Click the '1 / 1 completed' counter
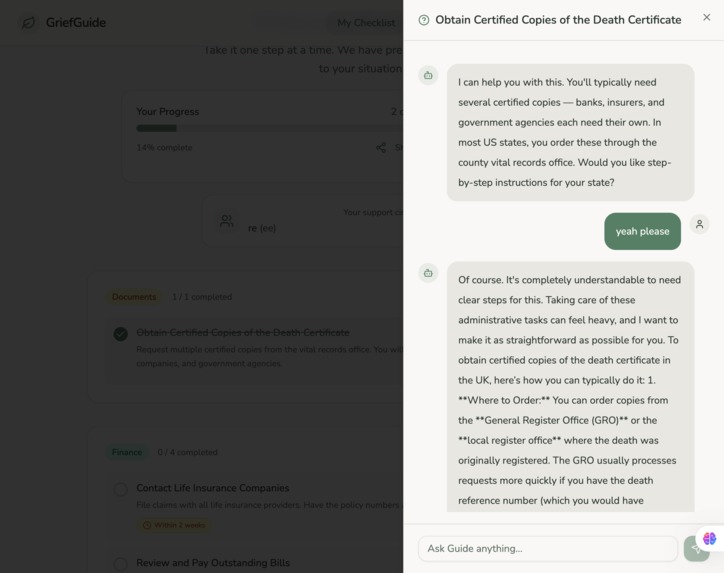 pyautogui.click(x=202, y=297)
